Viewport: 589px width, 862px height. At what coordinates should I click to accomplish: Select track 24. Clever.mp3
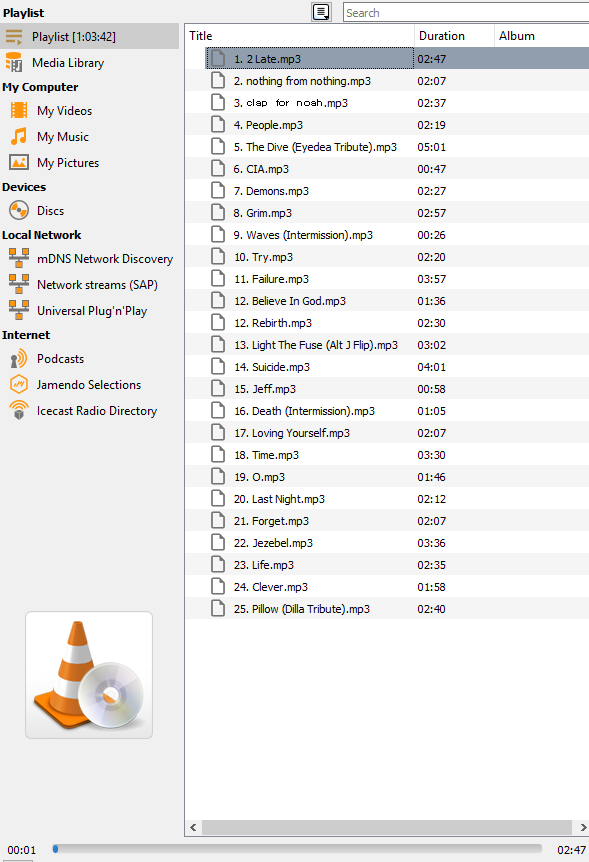(x=387, y=587)
